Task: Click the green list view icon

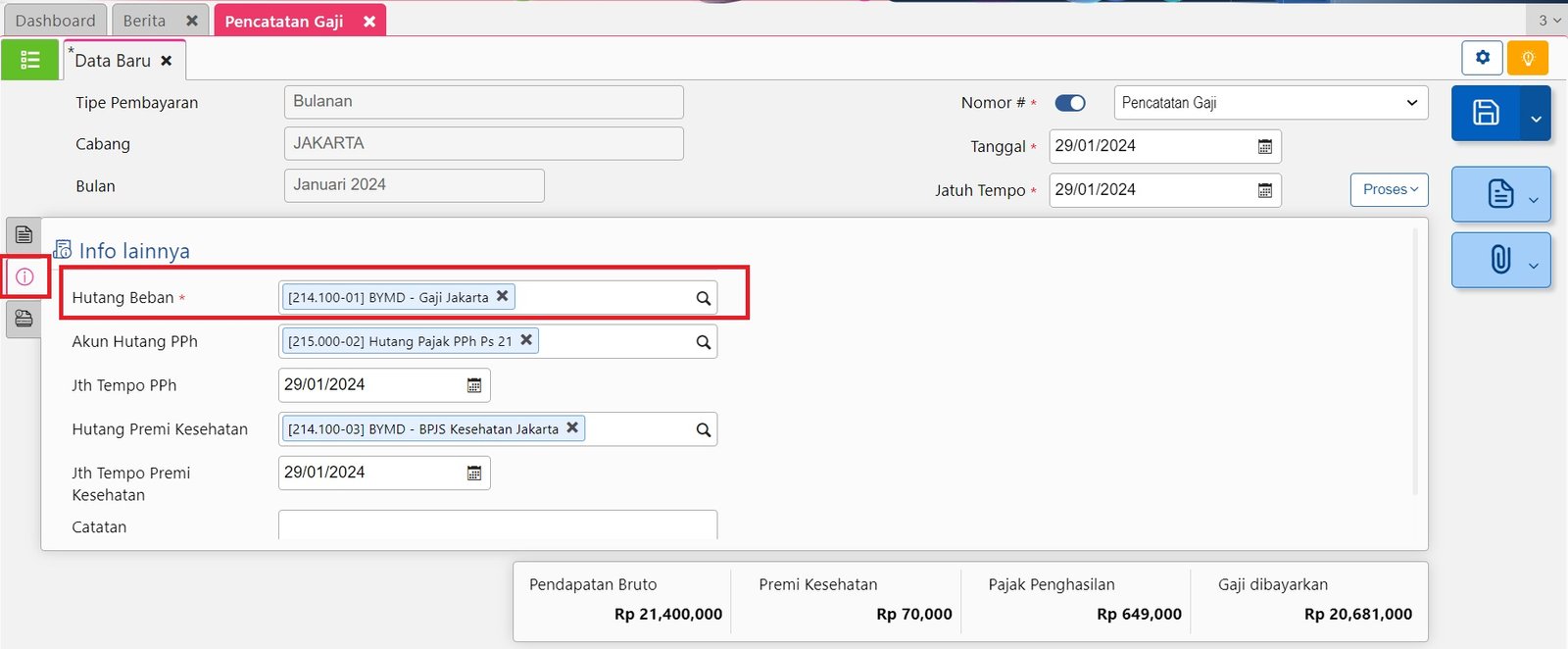Action: click(x=29, y=60)
